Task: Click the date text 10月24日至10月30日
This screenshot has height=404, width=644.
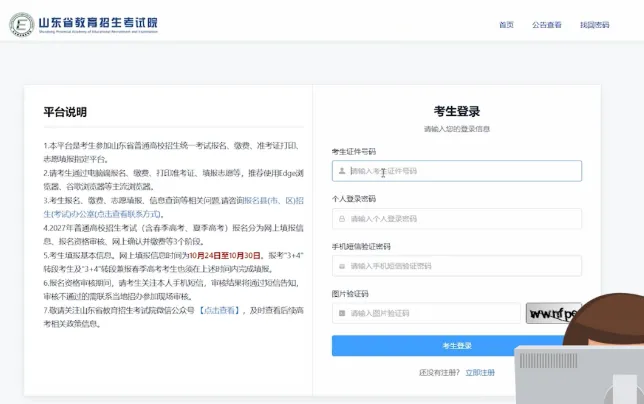Action: pyautogui.click(x=225, y=255)
